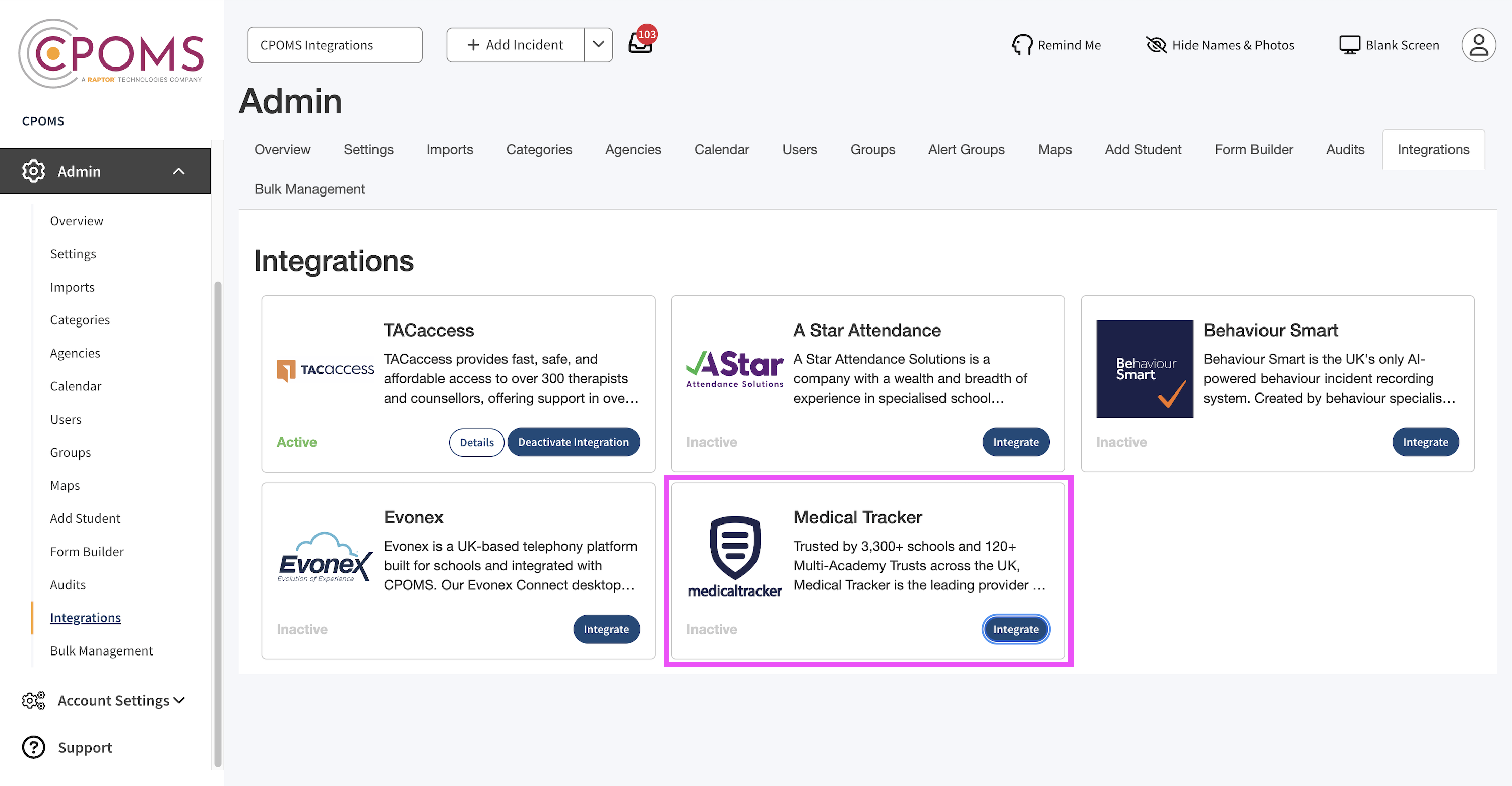1512x786 pixels.
Task: Click the CPOMS logo
Action: 111,53
